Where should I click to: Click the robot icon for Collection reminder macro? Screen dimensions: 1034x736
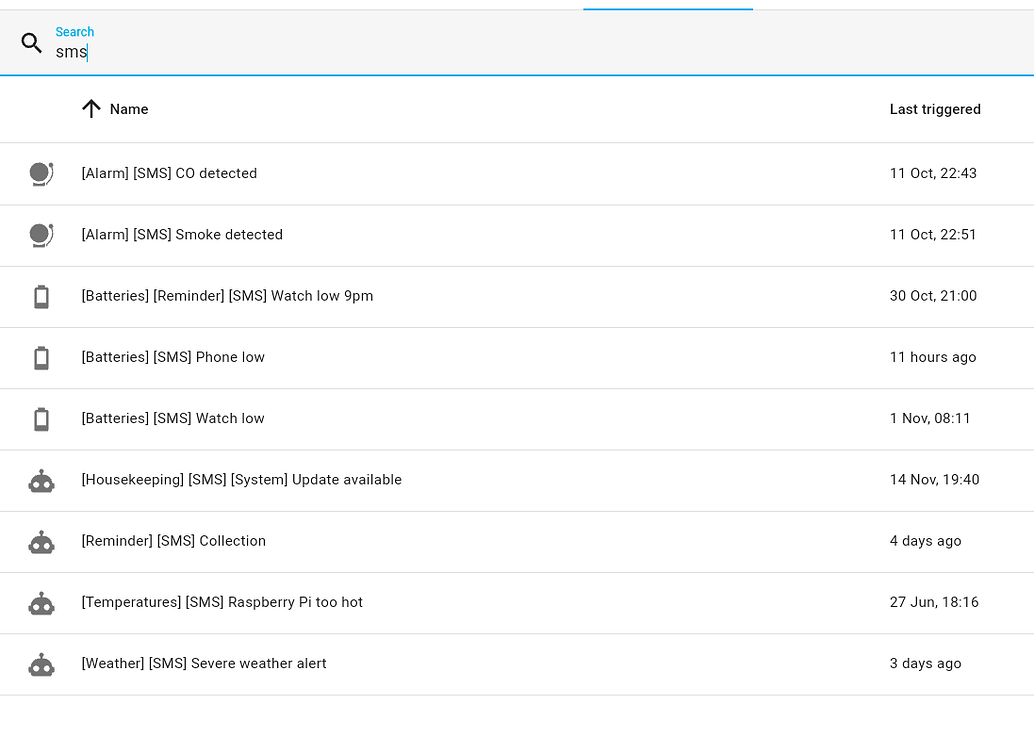coord(41,541)
